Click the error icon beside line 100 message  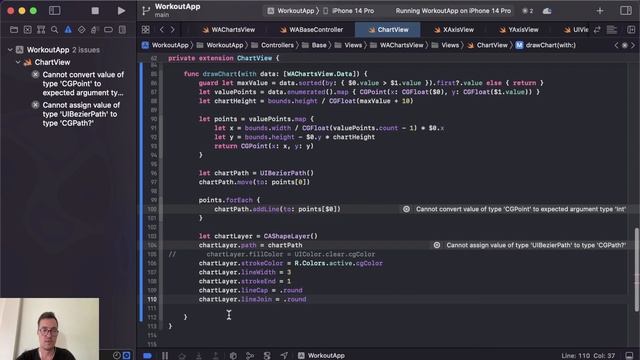pos(406,209)
